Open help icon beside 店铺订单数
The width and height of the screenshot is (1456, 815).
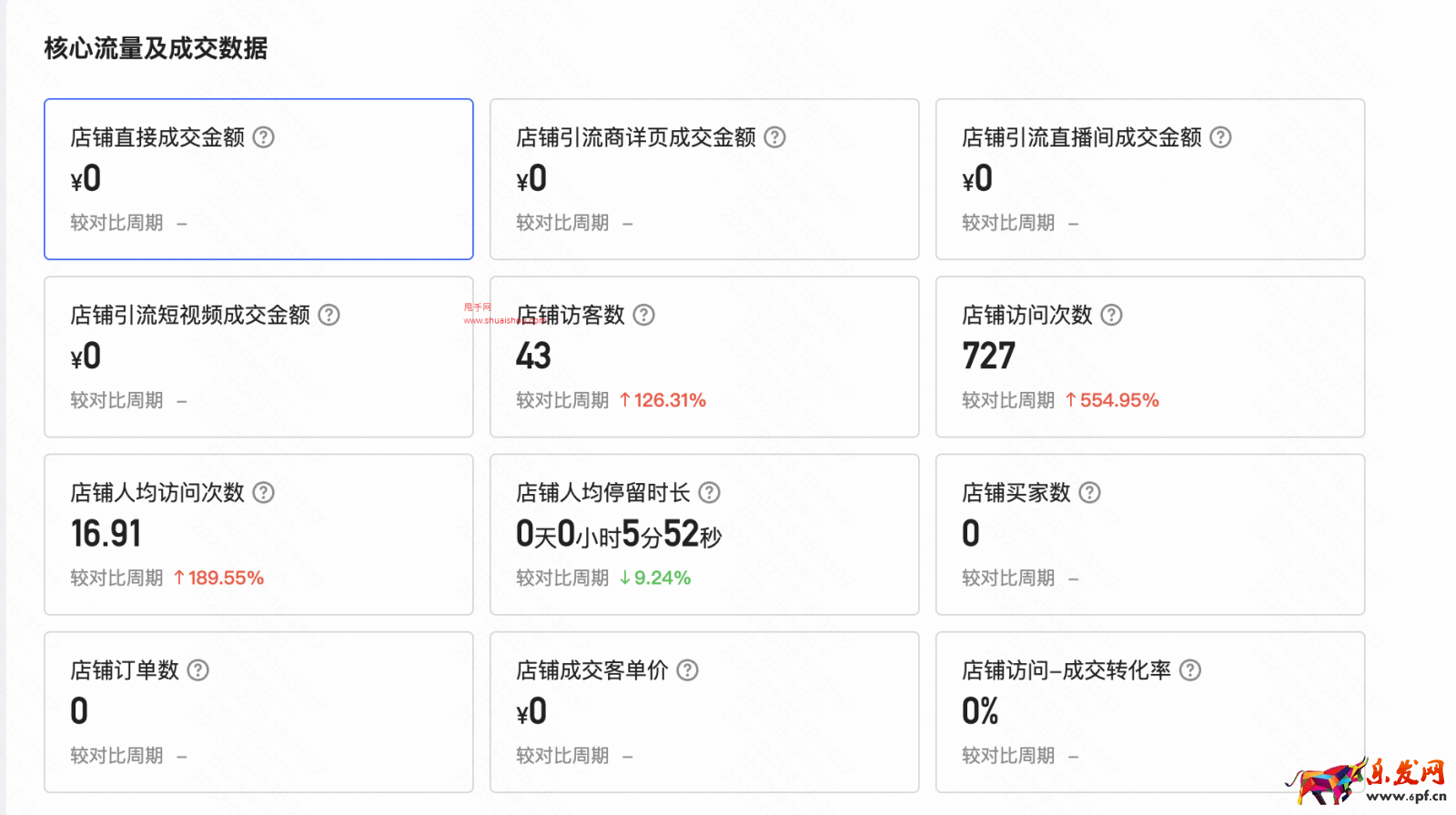tap(197, 670)
